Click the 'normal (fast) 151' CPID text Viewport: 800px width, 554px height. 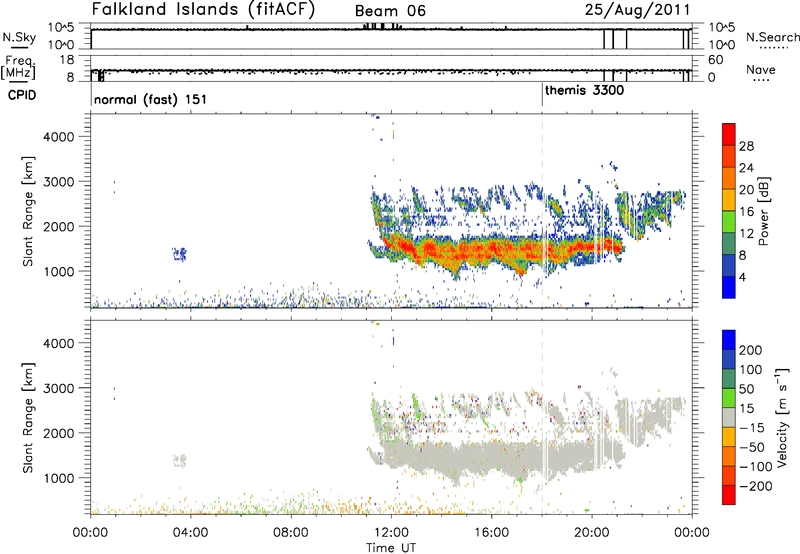[x=151, y=99]
